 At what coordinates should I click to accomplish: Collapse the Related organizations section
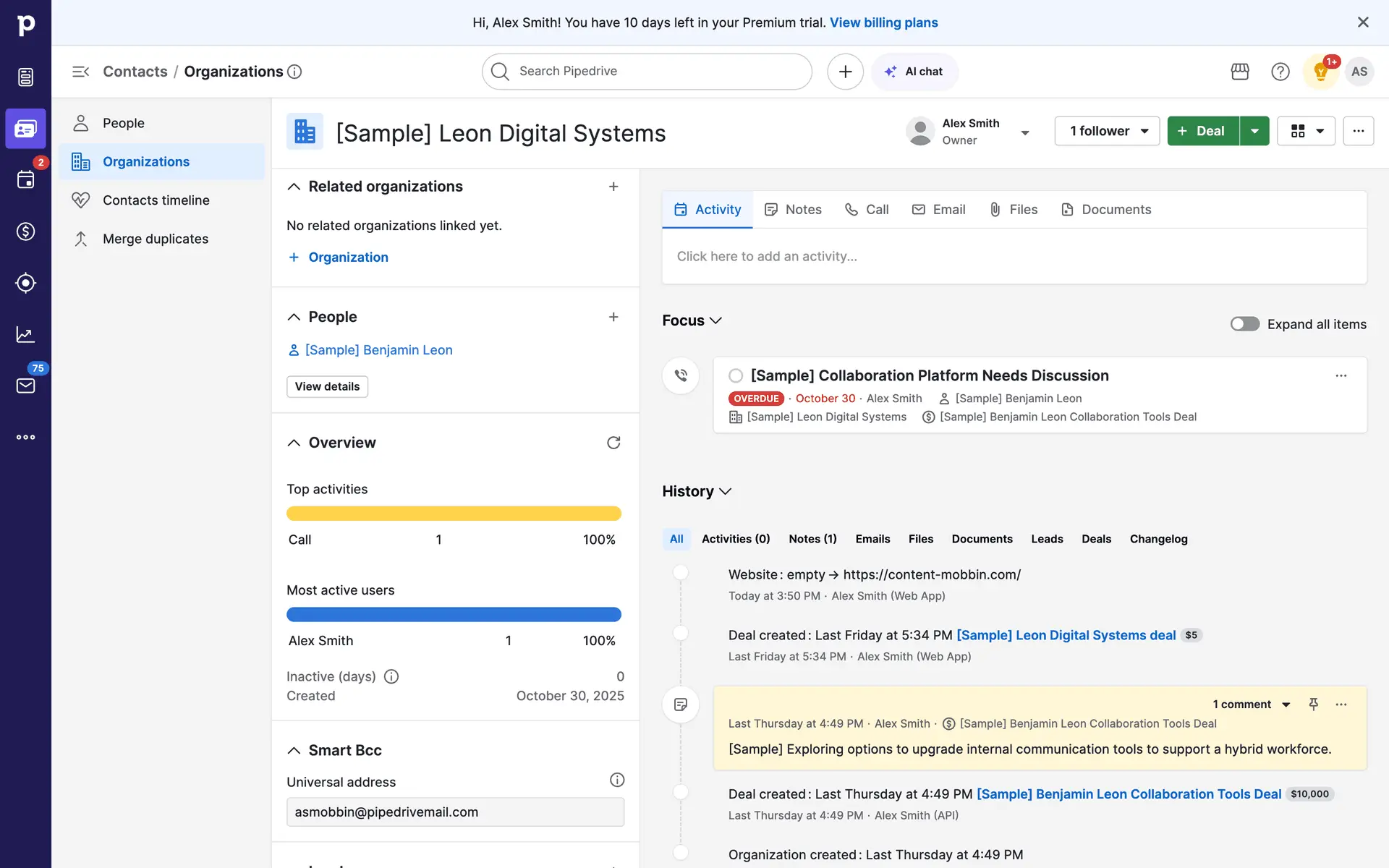point(294,187)
